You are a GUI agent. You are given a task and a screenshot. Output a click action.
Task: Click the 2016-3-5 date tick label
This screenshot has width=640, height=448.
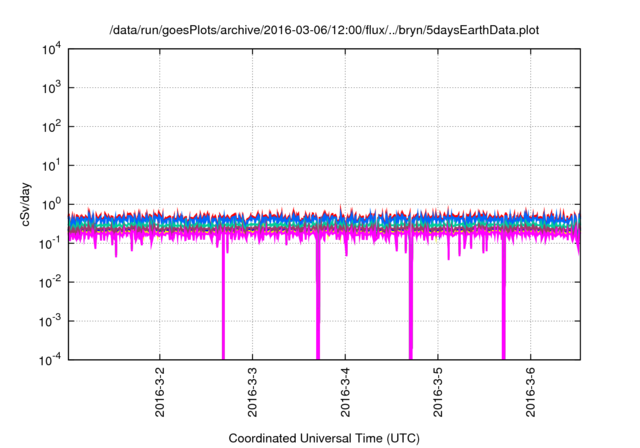(x=438, y=392)
